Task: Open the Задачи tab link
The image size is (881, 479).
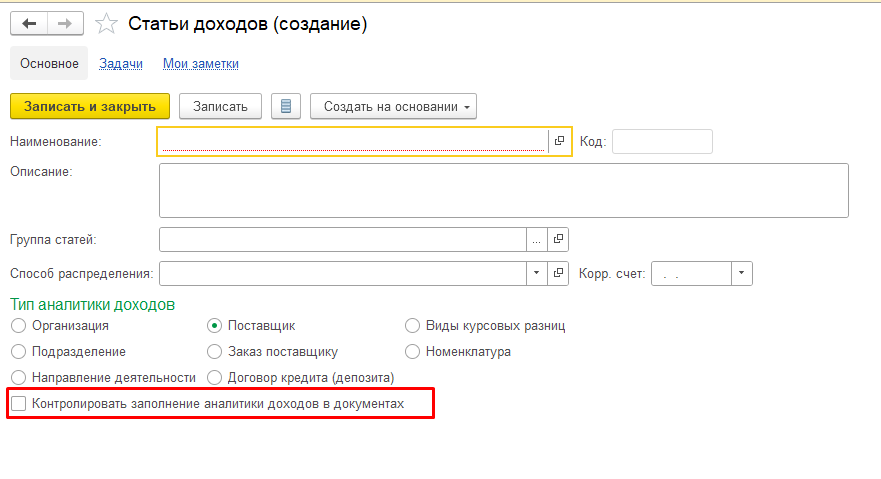Action: pyautogui.click(x=121, y=63)
